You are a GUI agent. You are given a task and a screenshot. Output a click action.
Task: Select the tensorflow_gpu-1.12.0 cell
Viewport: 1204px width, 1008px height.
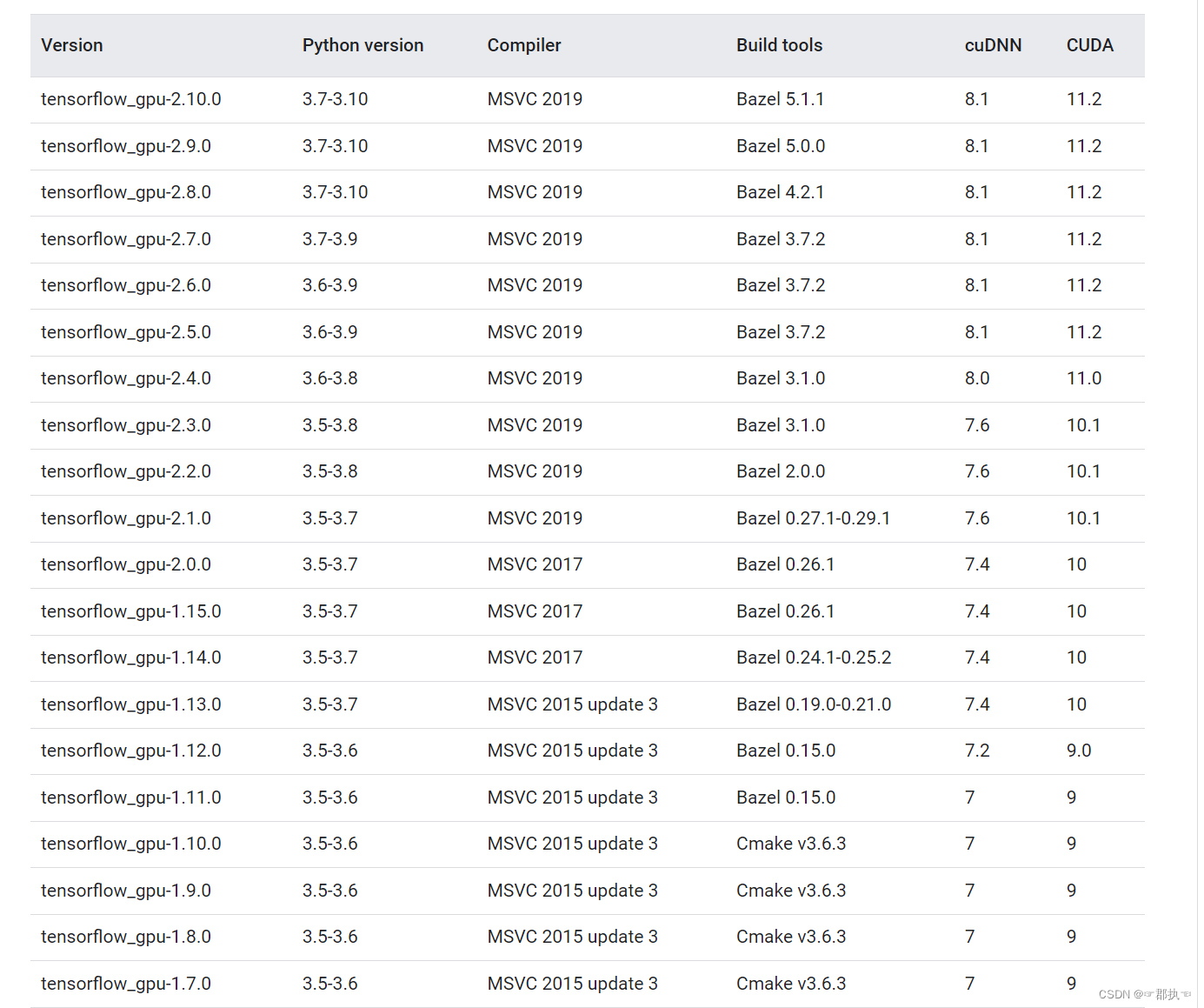[x=131, y=751]
